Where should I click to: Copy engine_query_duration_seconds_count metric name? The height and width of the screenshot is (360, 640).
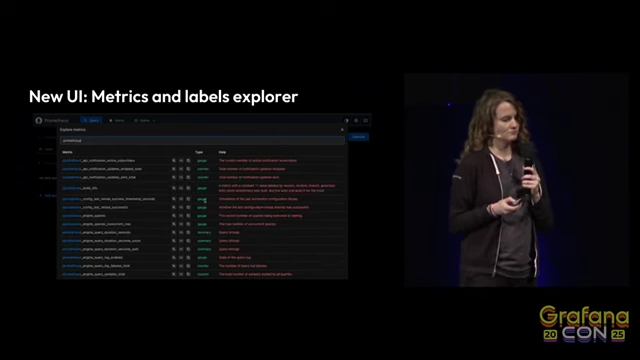[189, 241]
